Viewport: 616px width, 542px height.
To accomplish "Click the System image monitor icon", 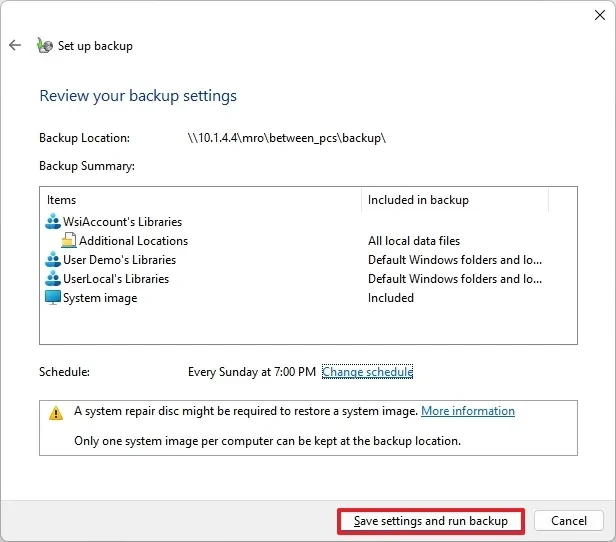I will point(53,298).
